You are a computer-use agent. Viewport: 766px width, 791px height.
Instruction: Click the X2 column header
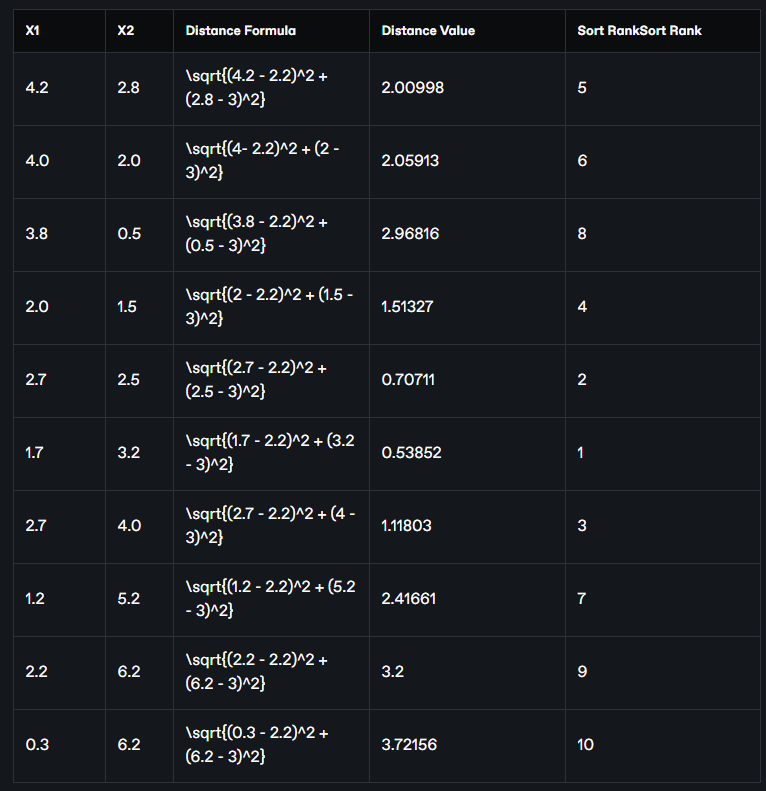click(x=125, y=31)
